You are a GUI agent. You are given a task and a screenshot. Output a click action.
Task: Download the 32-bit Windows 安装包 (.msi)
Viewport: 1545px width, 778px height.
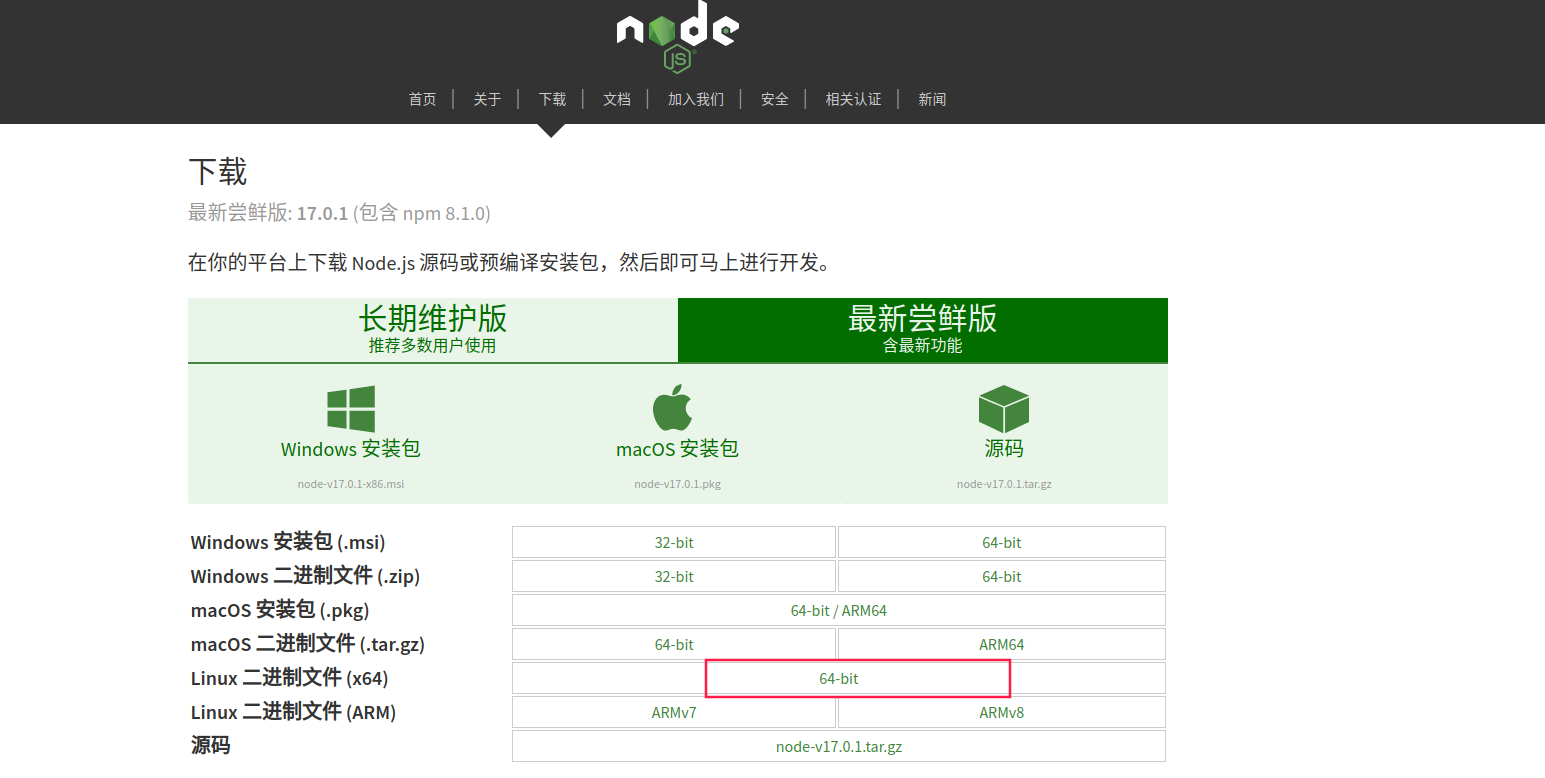pyautogui.click(x=673, y=542)
